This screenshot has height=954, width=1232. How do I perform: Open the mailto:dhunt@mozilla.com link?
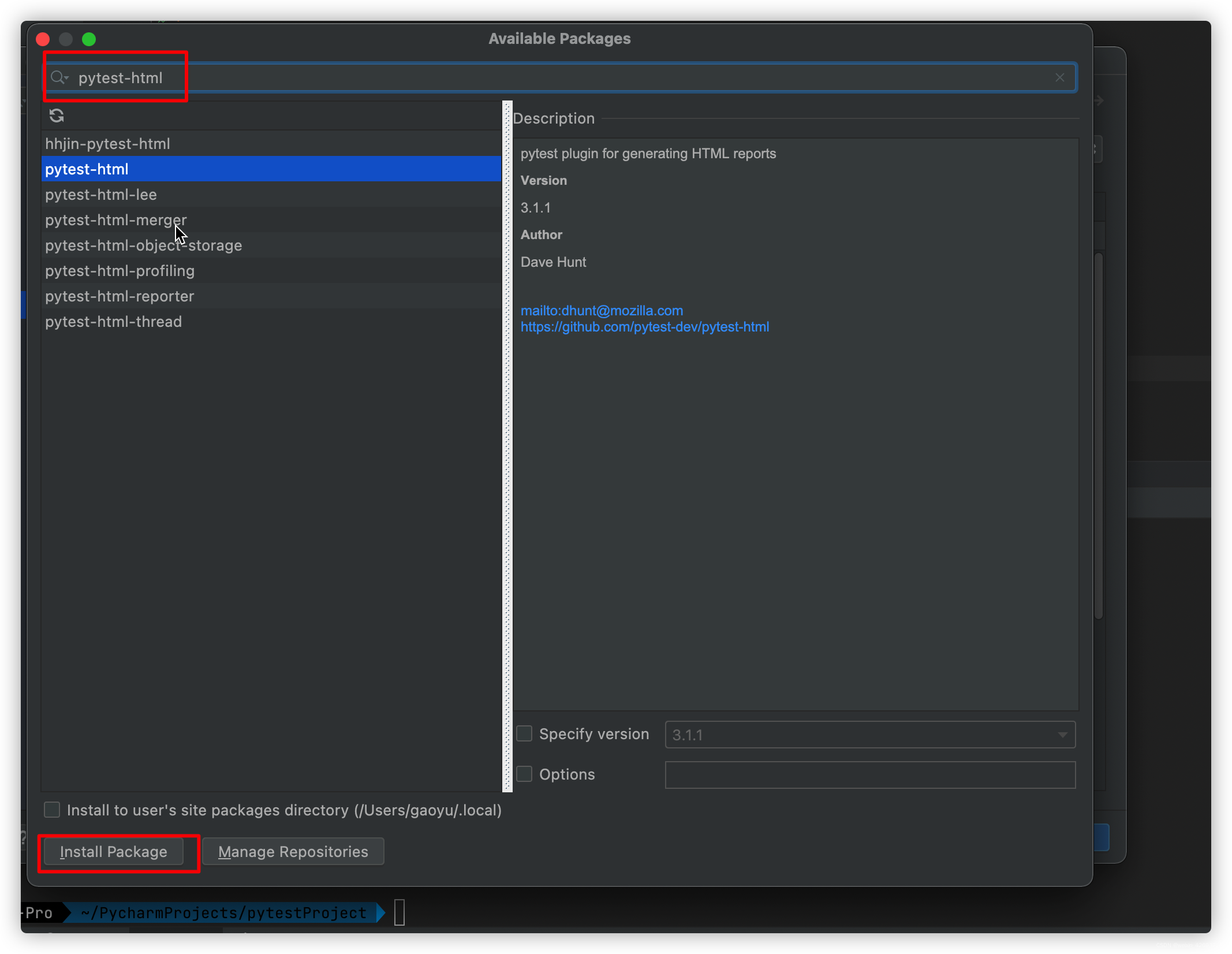tap(602, 311)
